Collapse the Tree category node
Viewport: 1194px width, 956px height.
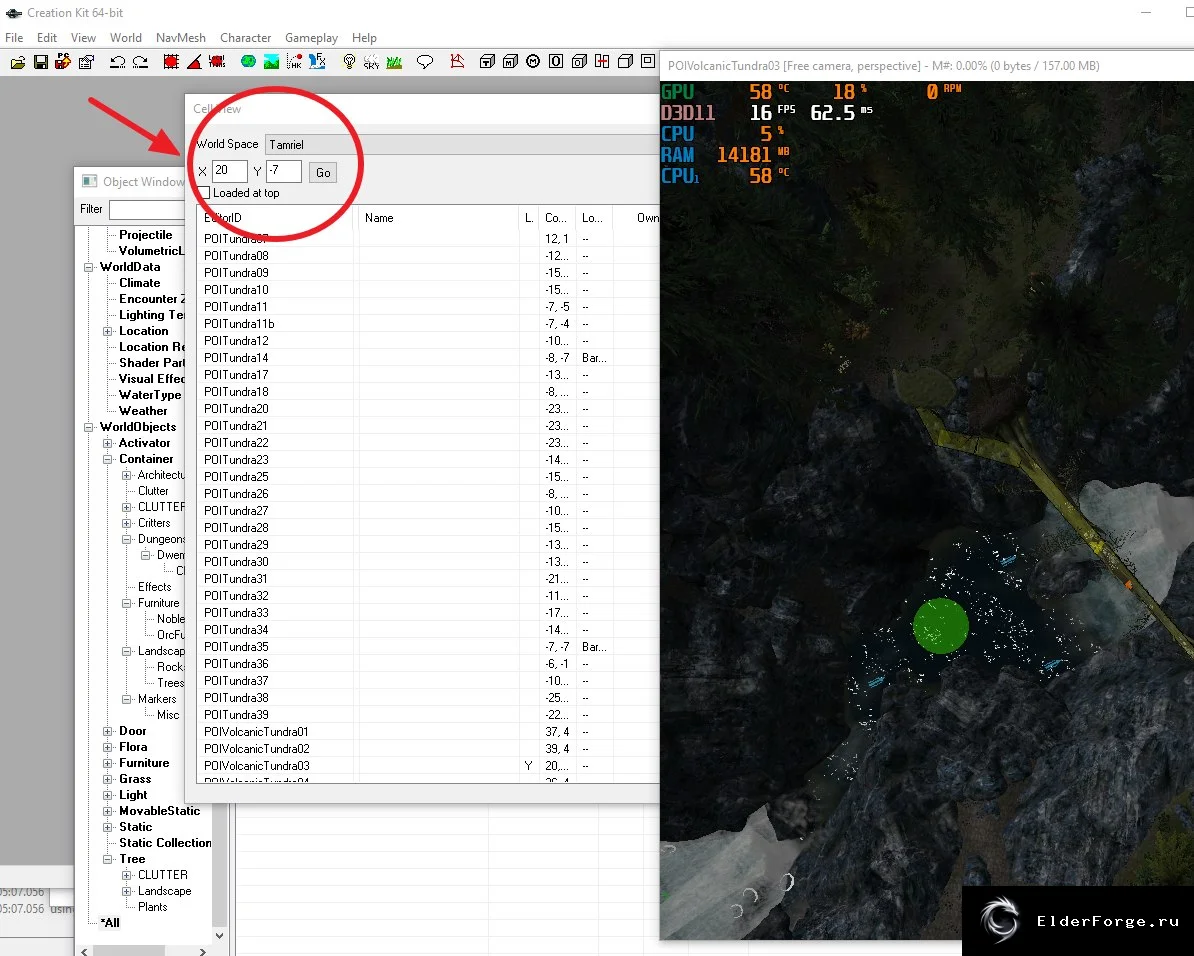point(107,859)
